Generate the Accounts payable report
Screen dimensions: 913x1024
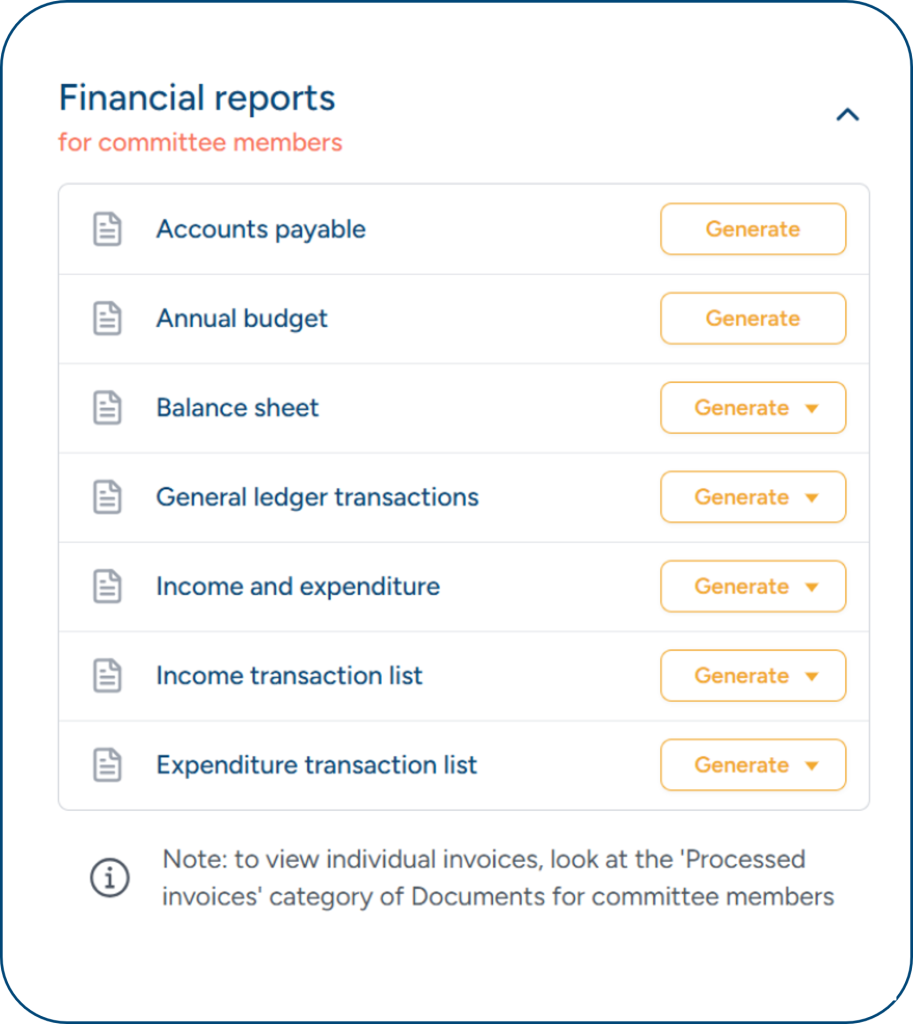pyautogui.click(x=753, y=229)
